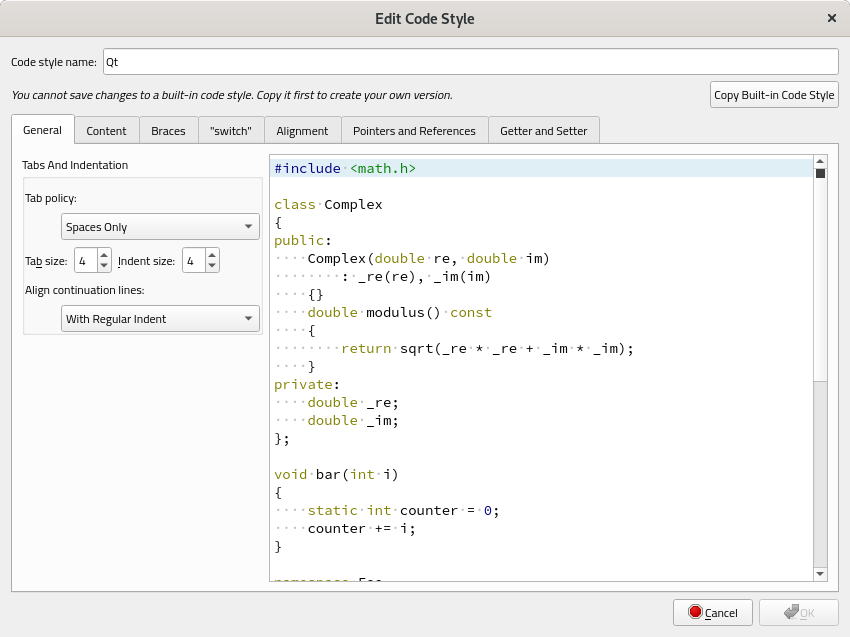Click the code preview scroll-up arrow
The height and width of the screenshot is (637, 850).
coord(820,161)
